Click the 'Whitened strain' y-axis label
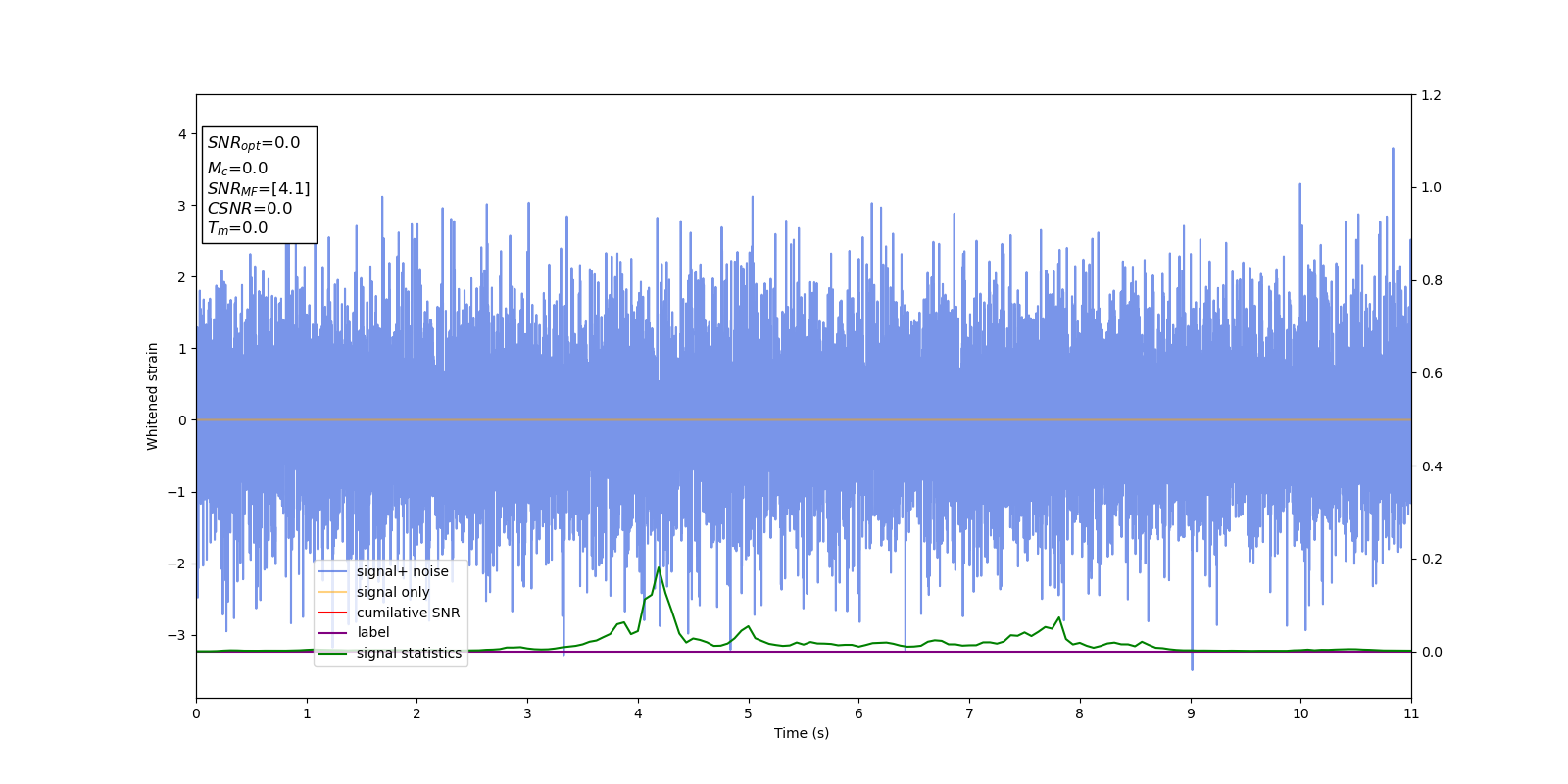1568x784 pixels. (x=153, y=396)
